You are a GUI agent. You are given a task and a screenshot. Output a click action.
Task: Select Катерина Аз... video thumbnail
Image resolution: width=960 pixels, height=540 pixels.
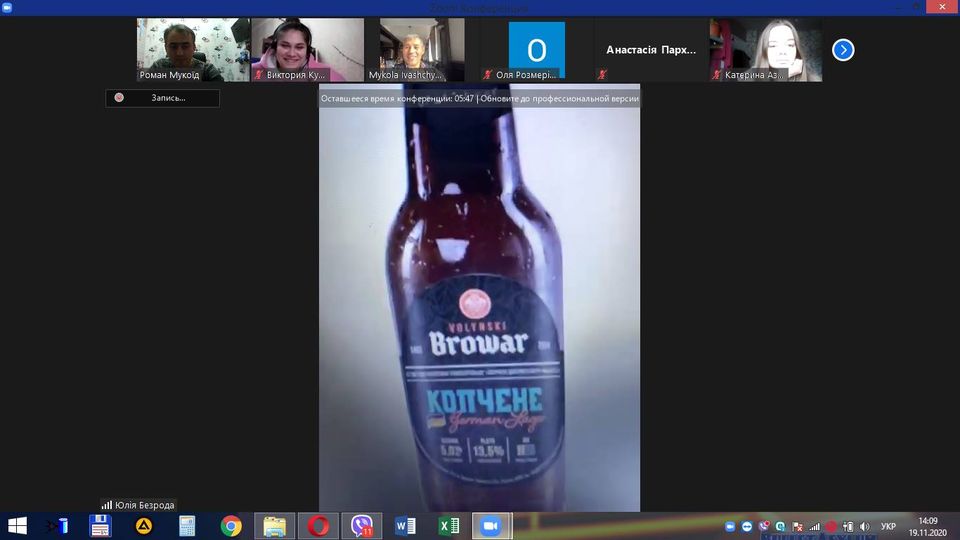(765, 50)
